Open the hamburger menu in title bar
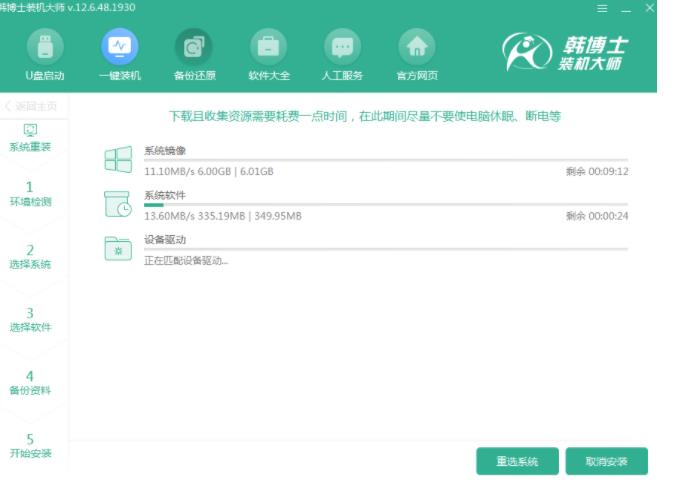This screenshot has width=699, height=488. pyautogui.click(x=602, y=8)
